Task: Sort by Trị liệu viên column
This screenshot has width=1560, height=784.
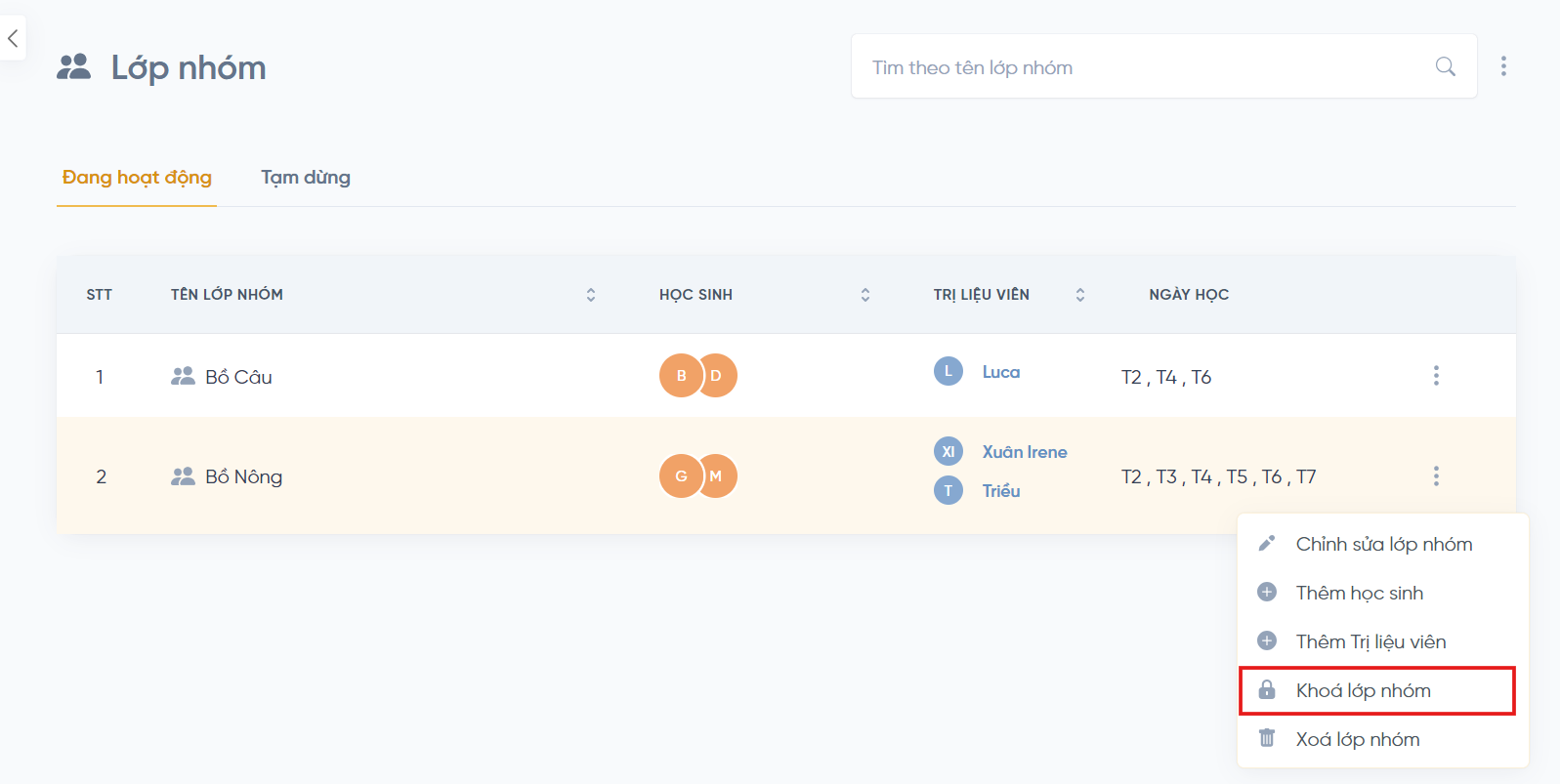Action: 1079,295
